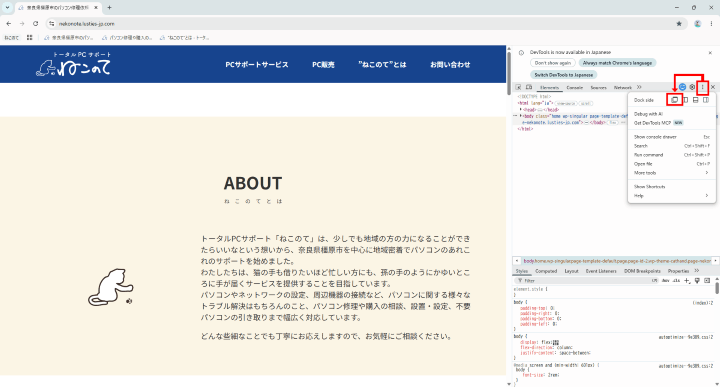Bookmark this page with the star icon
The height and width of the screenshot is (387, 720).
(x=679, y=23)
